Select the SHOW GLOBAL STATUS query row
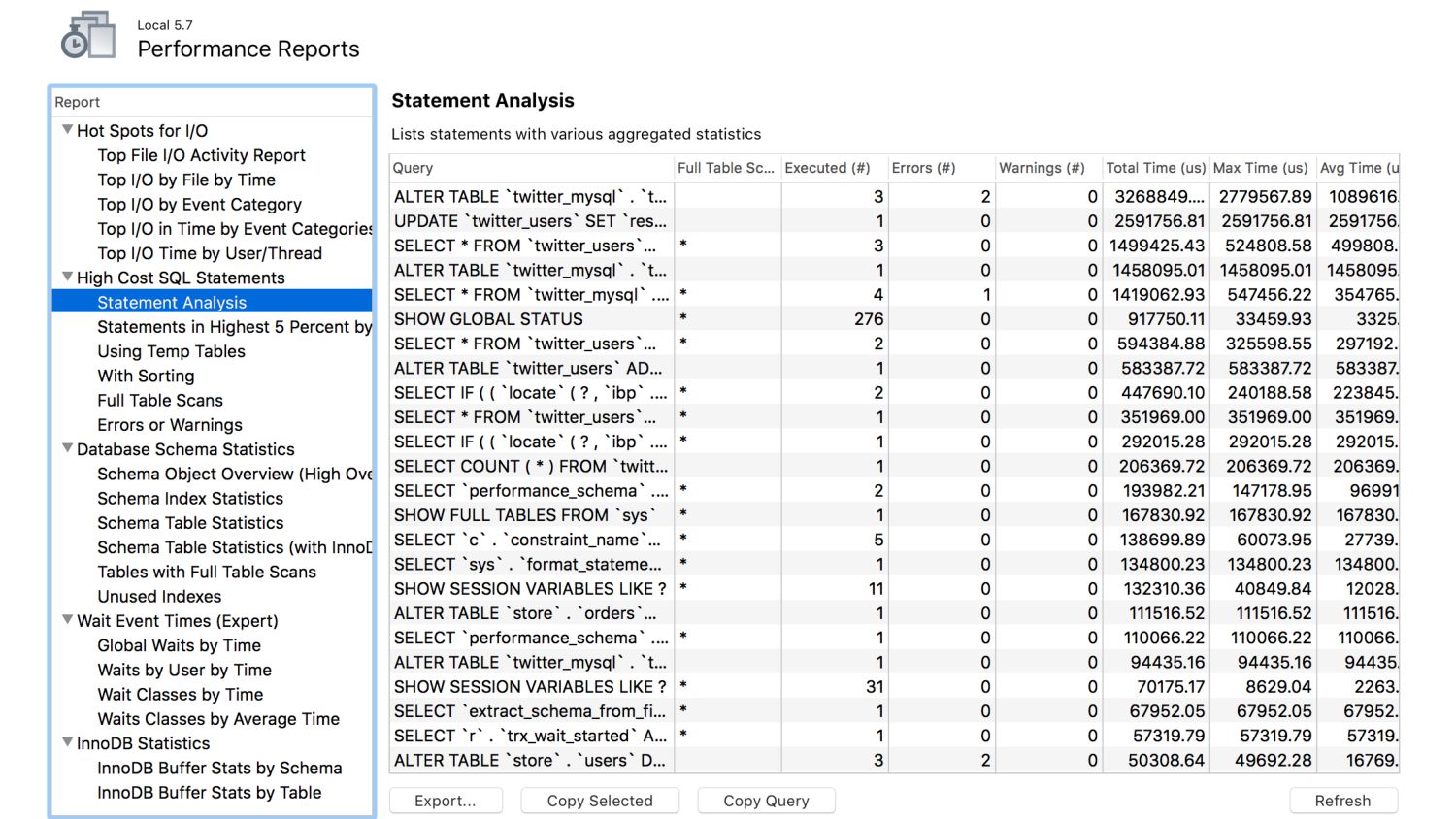 tap(894, 319)
